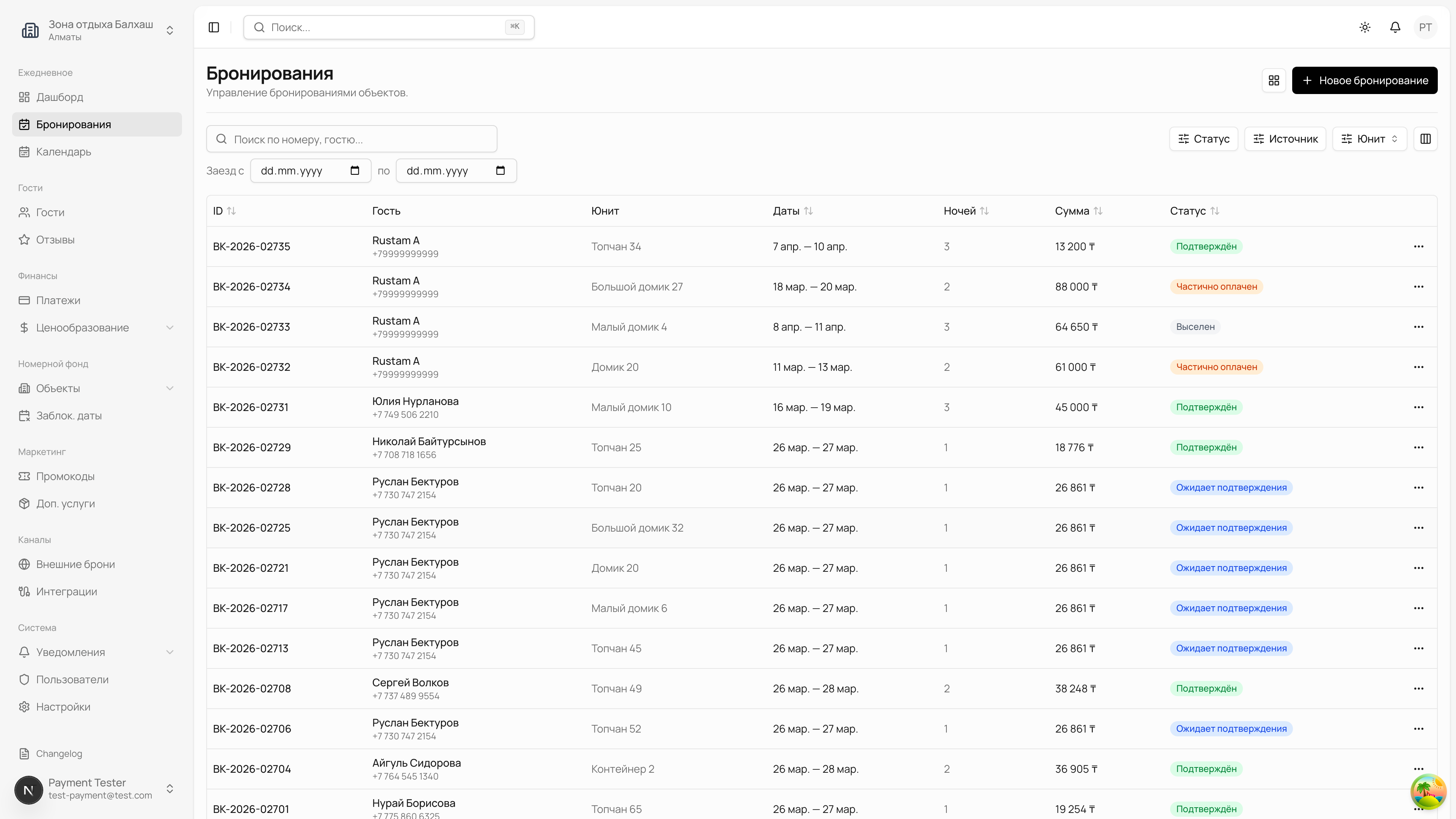The width and height of the screenshot is (1456, 819).
Task: Switch the light/dark theme sun icon
Action: [1365, 27]
